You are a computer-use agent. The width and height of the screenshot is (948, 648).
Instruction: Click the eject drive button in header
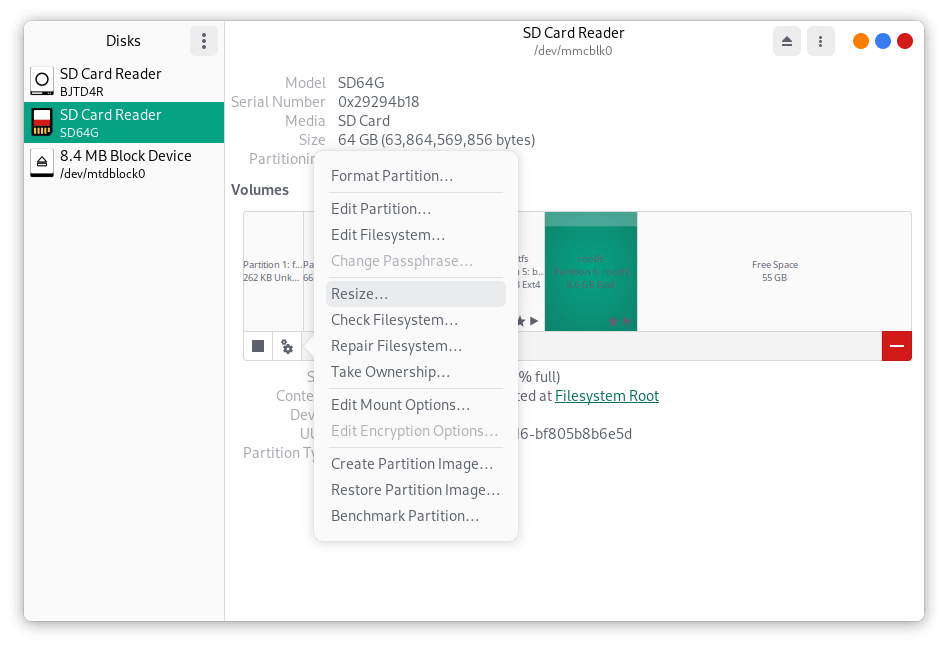787,41
